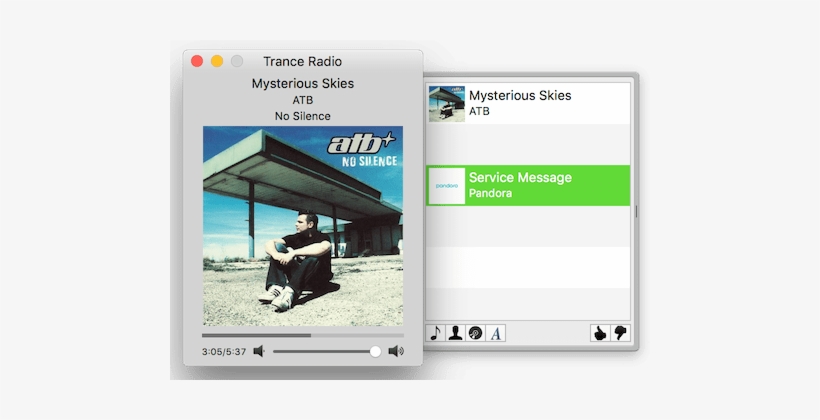Give the song a thumbs up
This screenshot has height=420, width=820.
[x=600, y=333]
